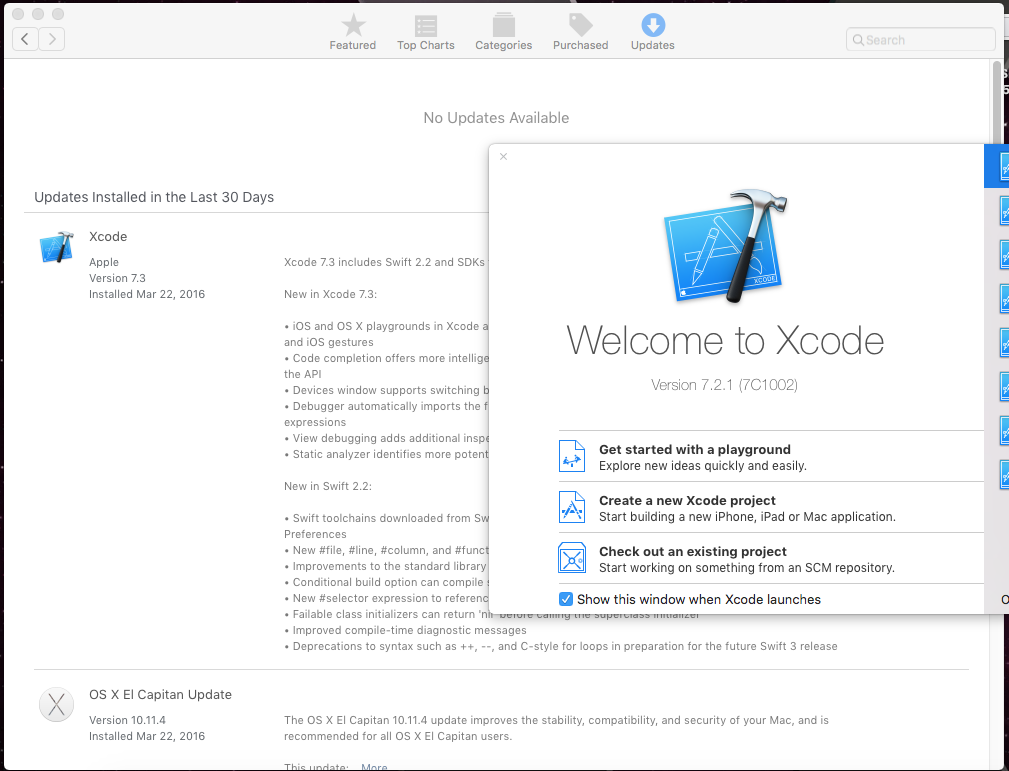1009x771 pixels.
Task: Go back with the App Store back arrow
Action: (25, 39)
